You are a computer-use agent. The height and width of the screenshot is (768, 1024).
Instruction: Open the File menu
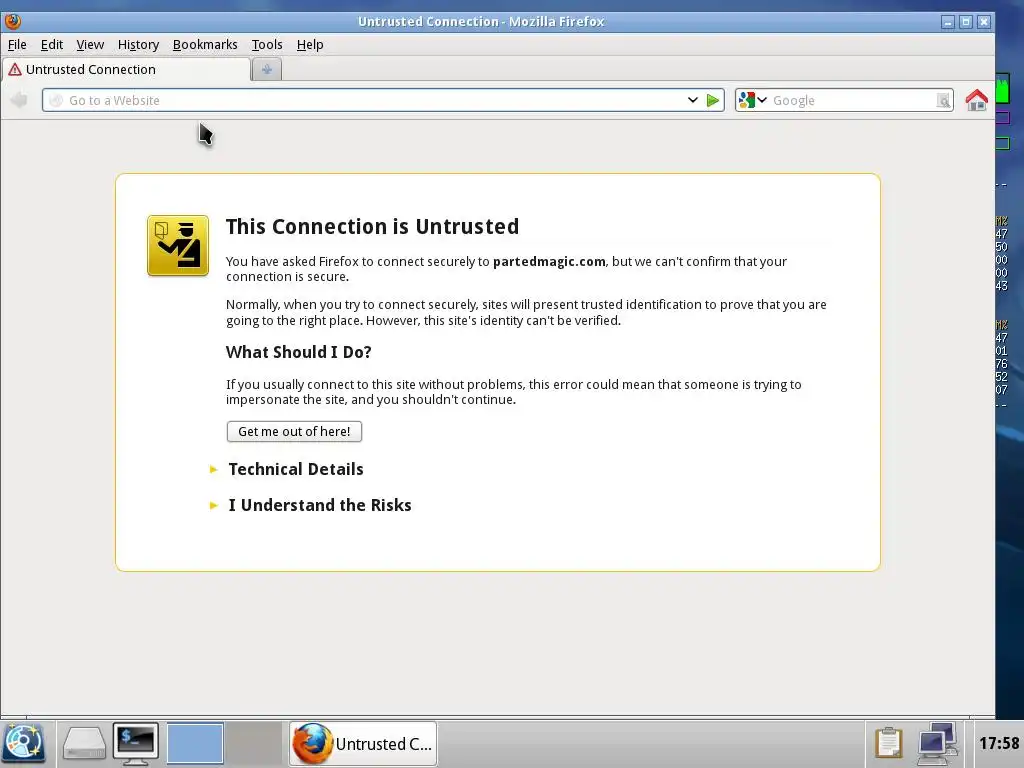pyautogui.click(x=17, y=44)
